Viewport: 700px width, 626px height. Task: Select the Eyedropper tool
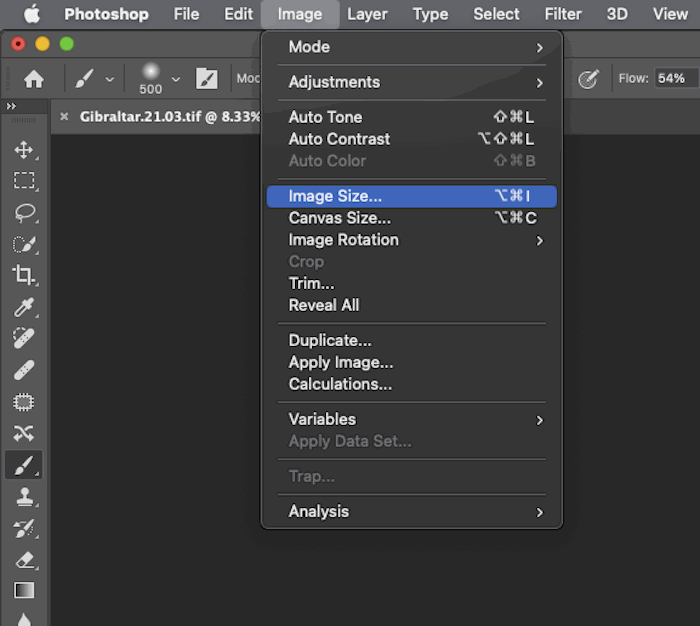pyautogui.click(x=24, y=307)
